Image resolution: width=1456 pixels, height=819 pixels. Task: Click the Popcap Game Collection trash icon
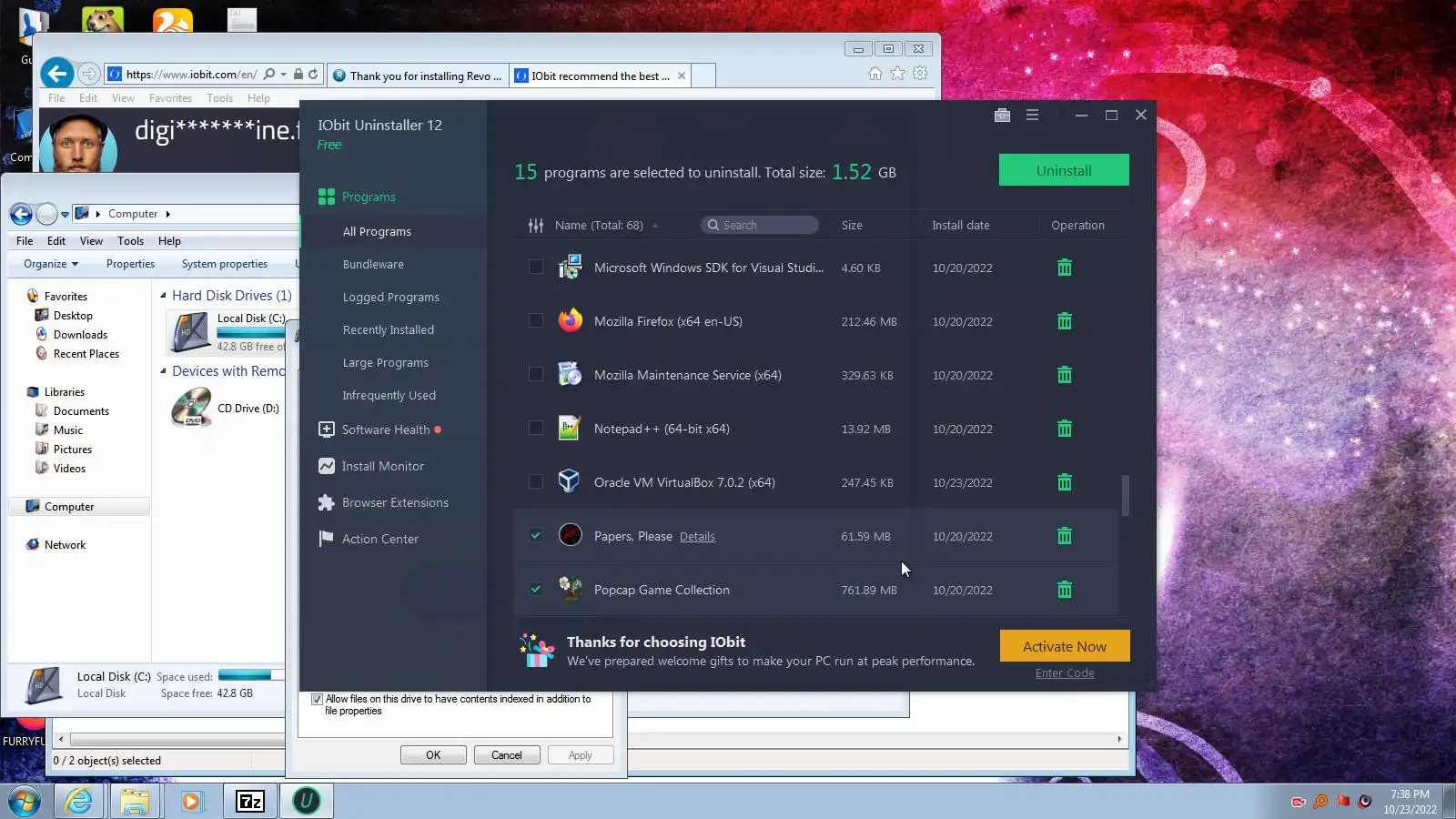point(1064,590)
